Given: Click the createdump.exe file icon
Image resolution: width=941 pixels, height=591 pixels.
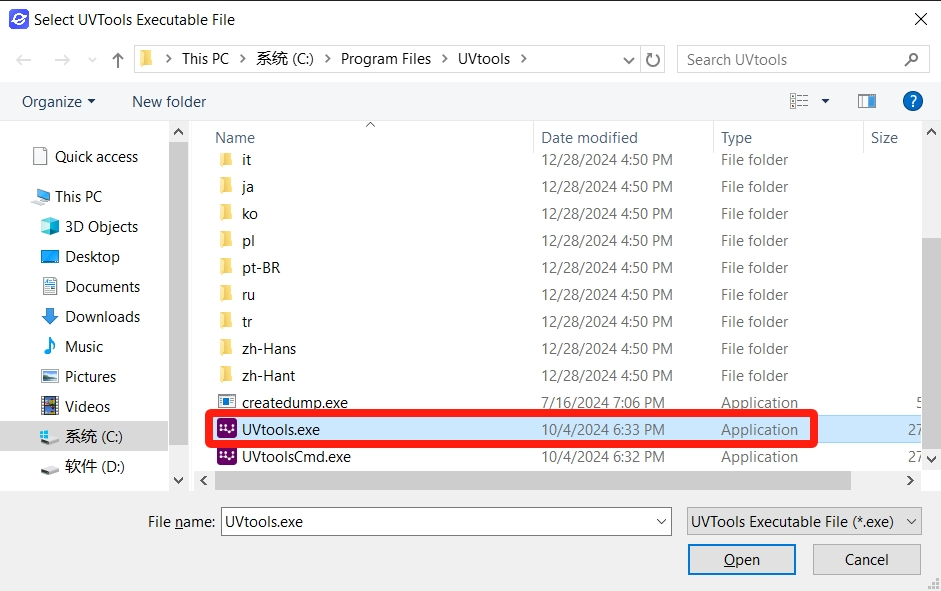Looking at the screenshot, I should [x=226, y=403].
